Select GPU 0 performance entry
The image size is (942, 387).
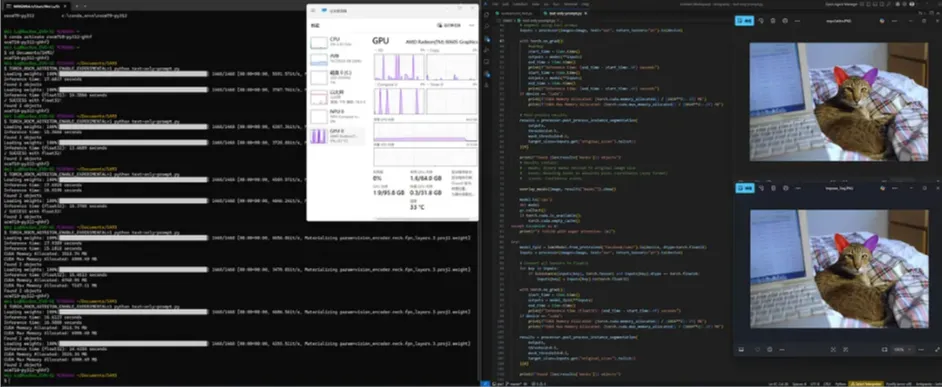pyautogui.click(x=337, y=135)
